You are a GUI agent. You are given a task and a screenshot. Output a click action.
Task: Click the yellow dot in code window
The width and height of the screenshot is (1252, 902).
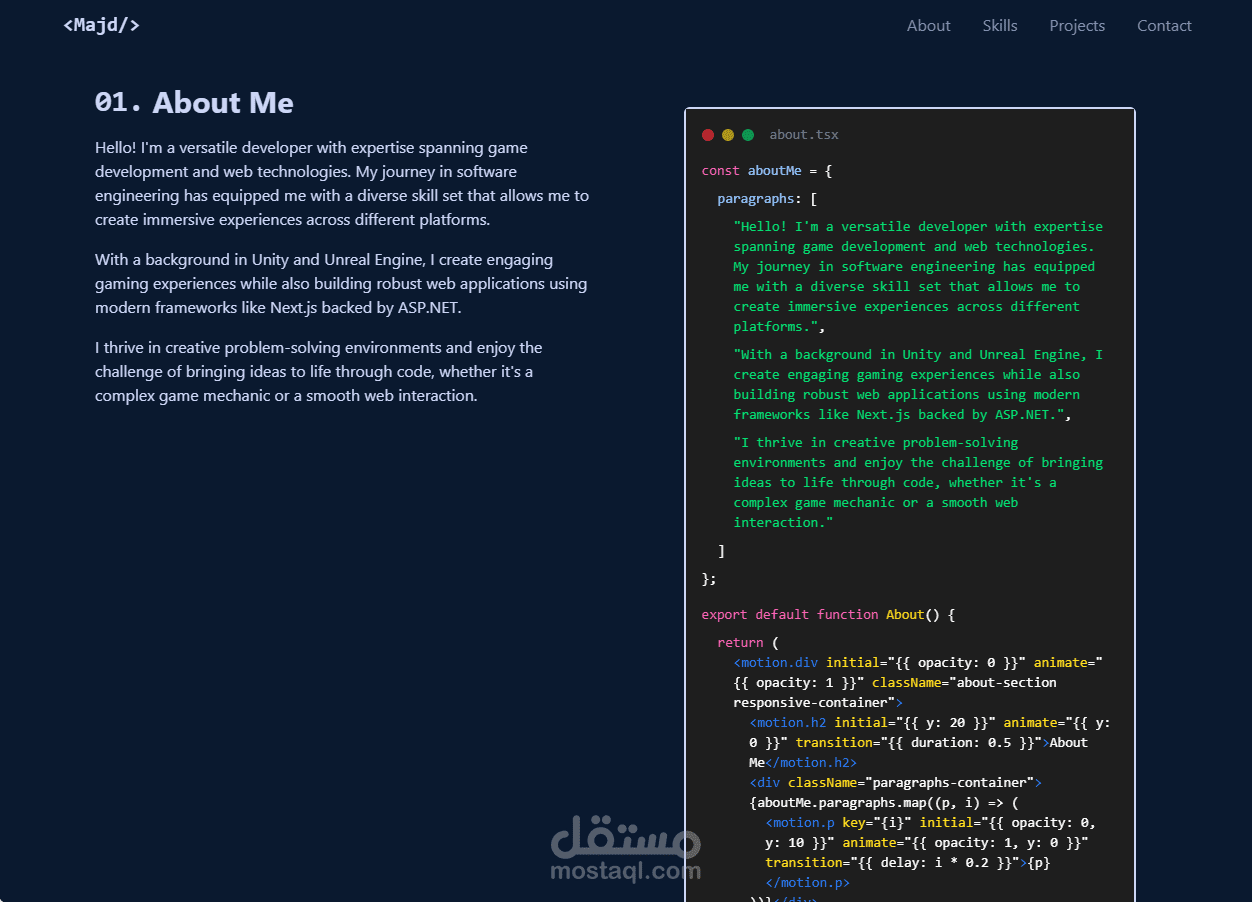click(x=728, y=135)
